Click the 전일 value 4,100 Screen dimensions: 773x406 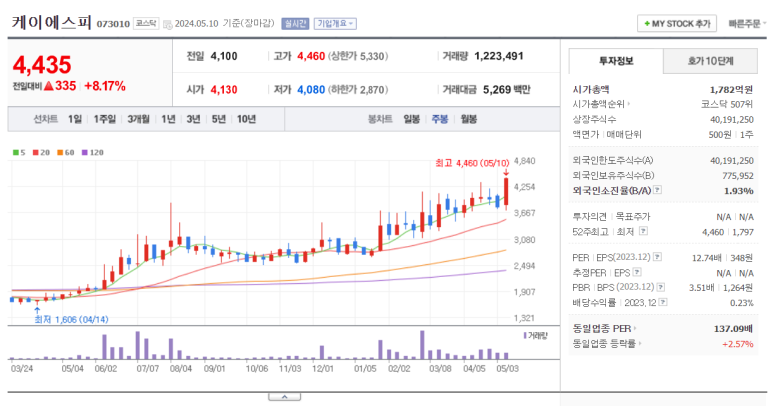click(224, 56)
